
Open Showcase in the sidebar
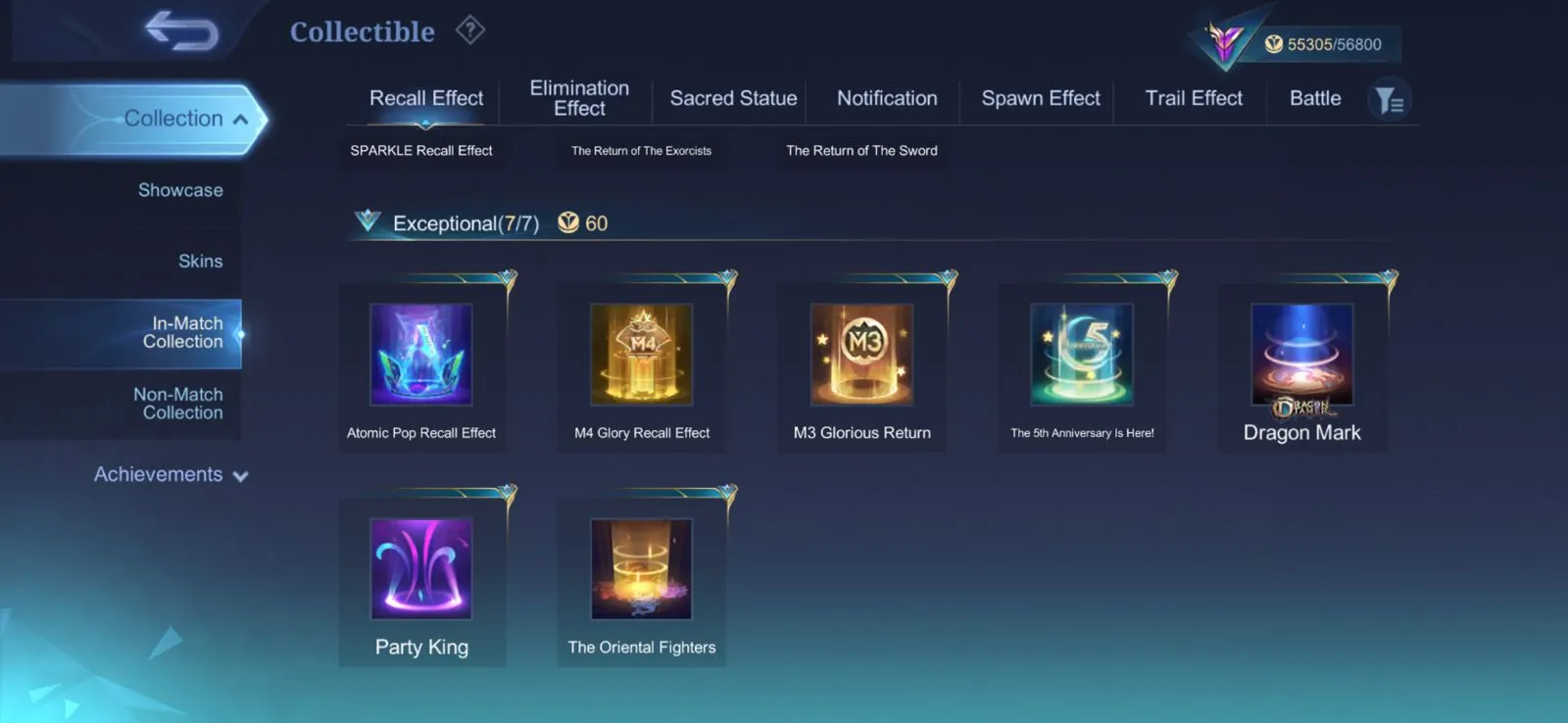(180, 190)
